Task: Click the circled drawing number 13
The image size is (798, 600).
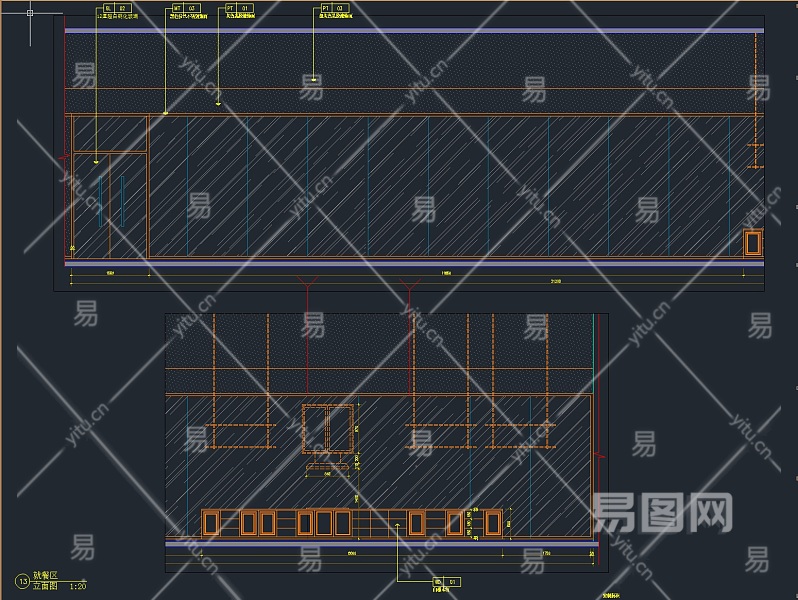Action: 22,581
